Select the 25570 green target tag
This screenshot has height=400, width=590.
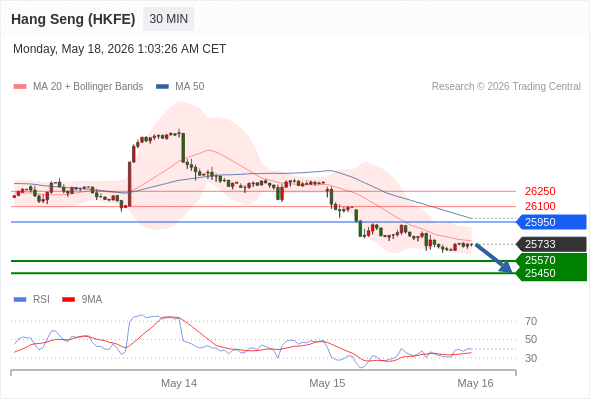tap(552, 260)
